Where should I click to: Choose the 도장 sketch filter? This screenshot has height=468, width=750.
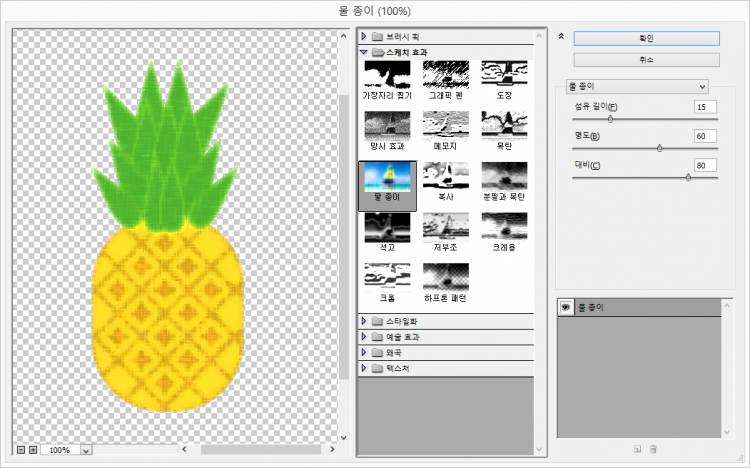(x=505, y=77)
